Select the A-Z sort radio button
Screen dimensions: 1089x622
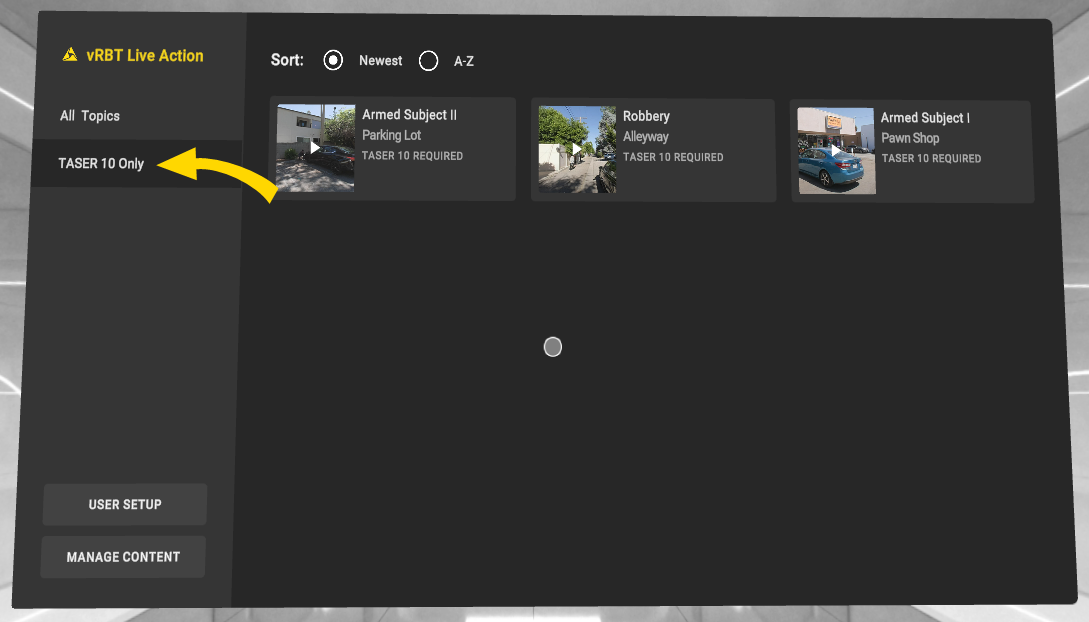pyautogui.click(x=429, y=61)
